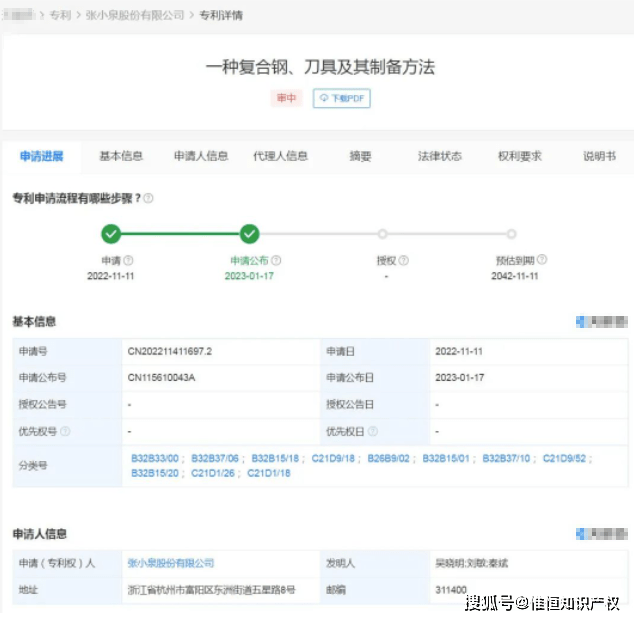Click the 预估到期 timeline marker circle
The width and height of the screenshot is (634, 620).
coord(511,234)
